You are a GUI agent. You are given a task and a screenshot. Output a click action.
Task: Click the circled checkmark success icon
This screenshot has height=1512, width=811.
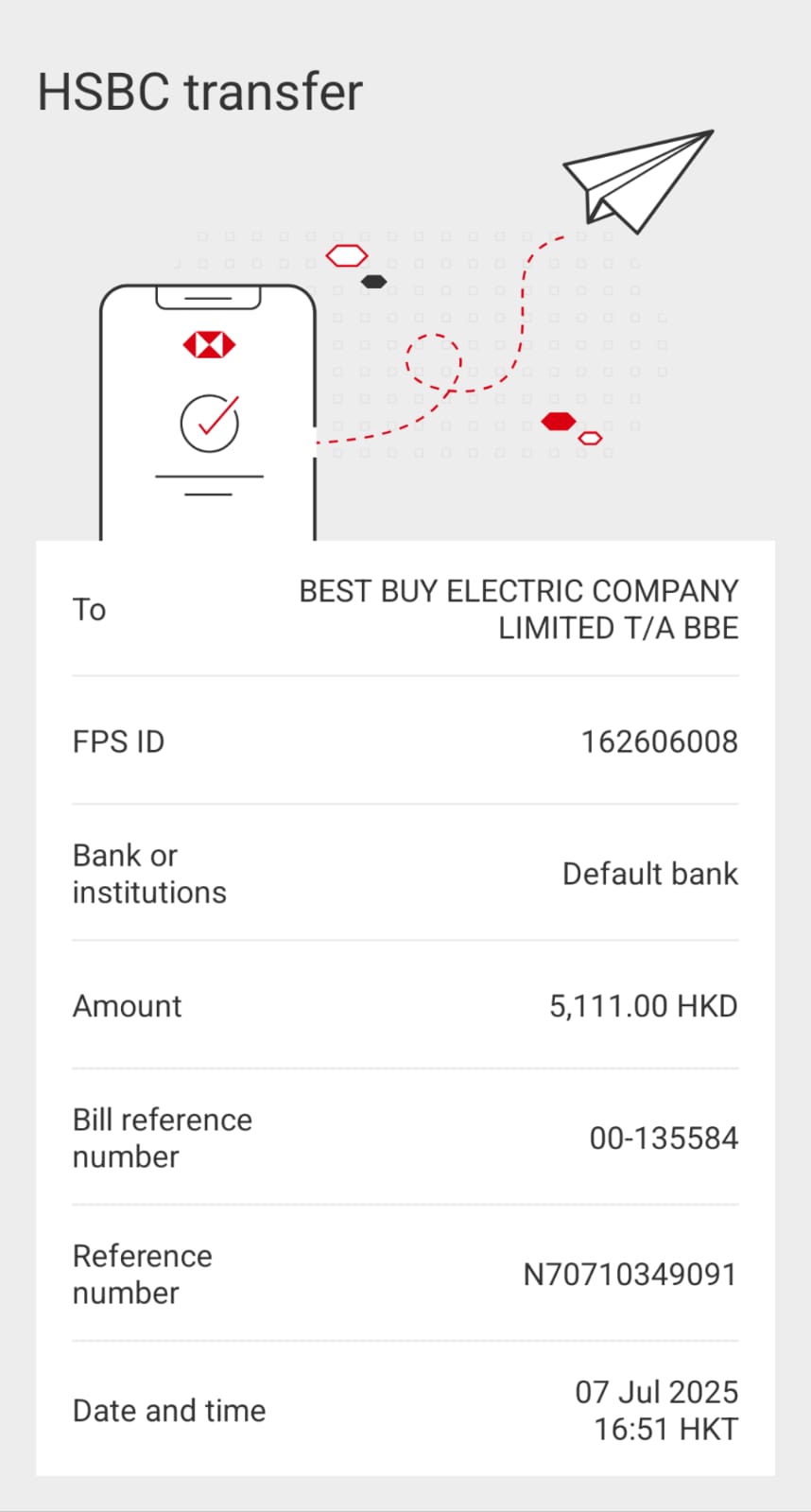click(210, 423)
